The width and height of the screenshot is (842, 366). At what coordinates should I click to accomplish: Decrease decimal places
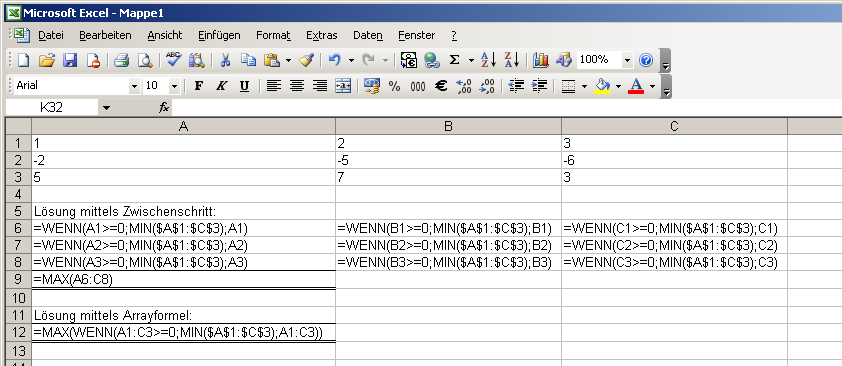click(487, 86)
